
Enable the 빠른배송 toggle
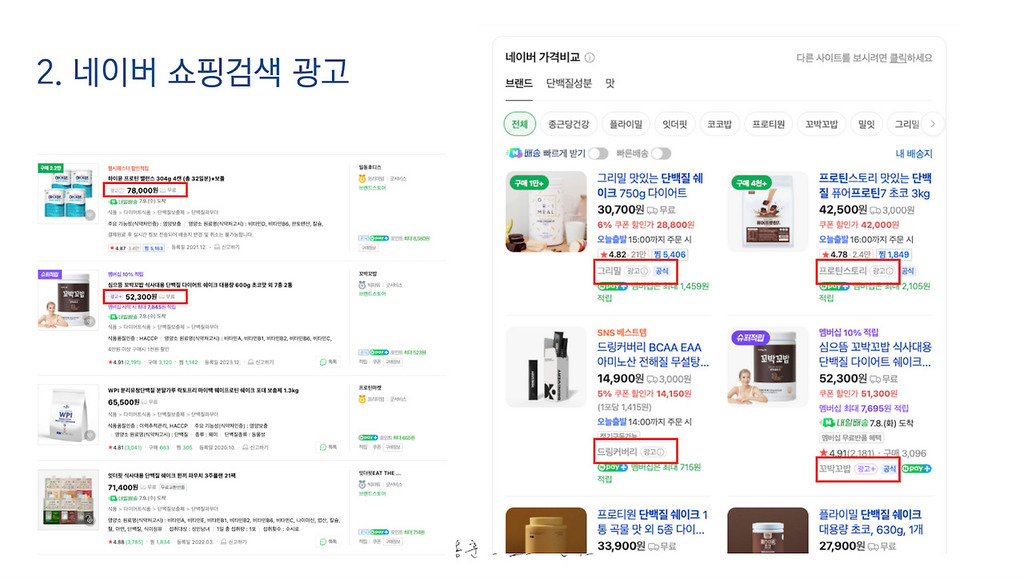pyautogui.click(x=661, y=153)
